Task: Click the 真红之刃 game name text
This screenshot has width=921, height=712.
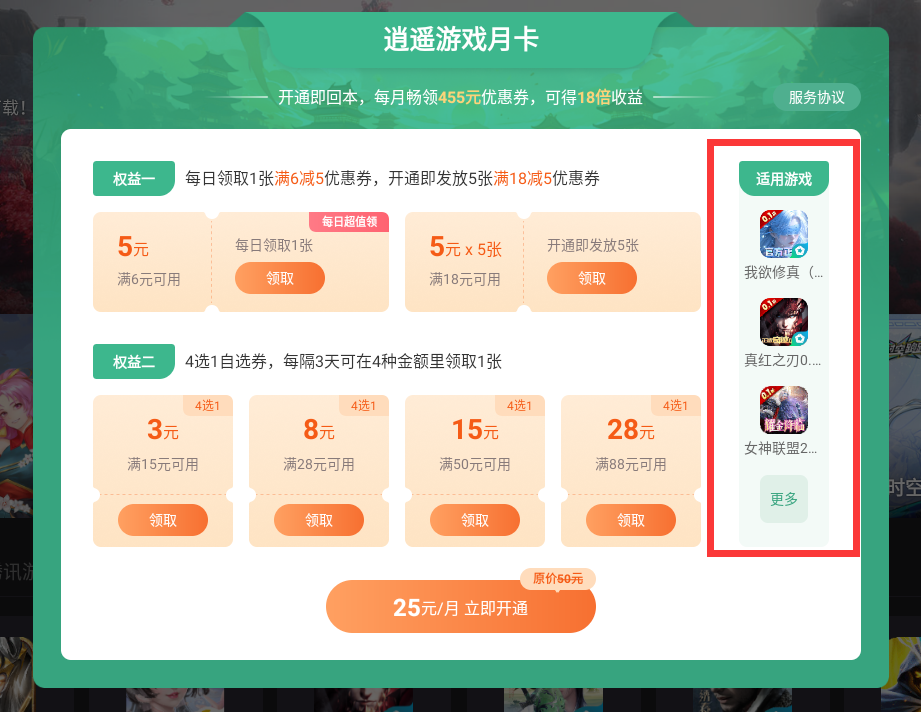Action: (x=782, y=360)
